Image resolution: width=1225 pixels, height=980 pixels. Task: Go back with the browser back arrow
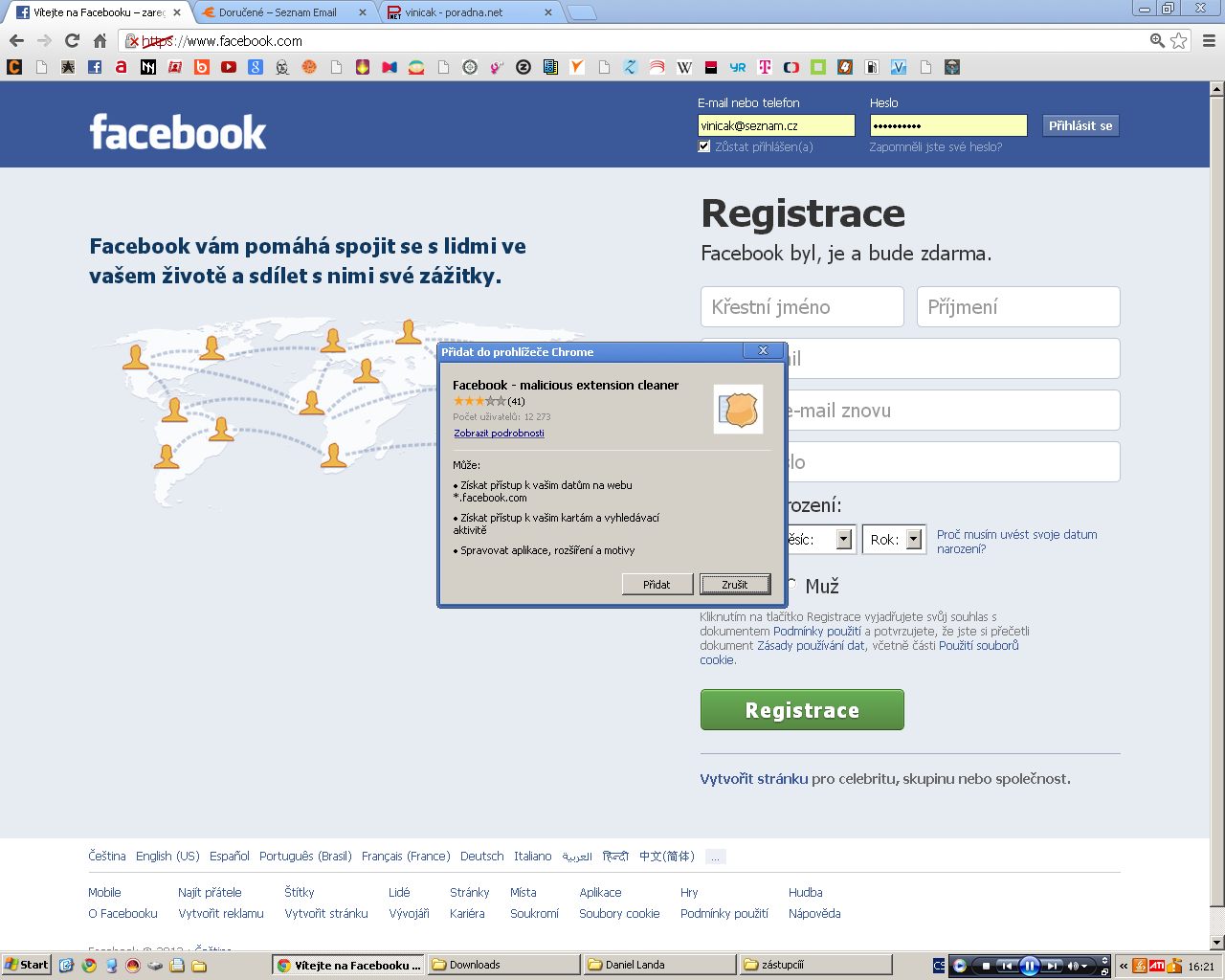[x=16, y=40]
